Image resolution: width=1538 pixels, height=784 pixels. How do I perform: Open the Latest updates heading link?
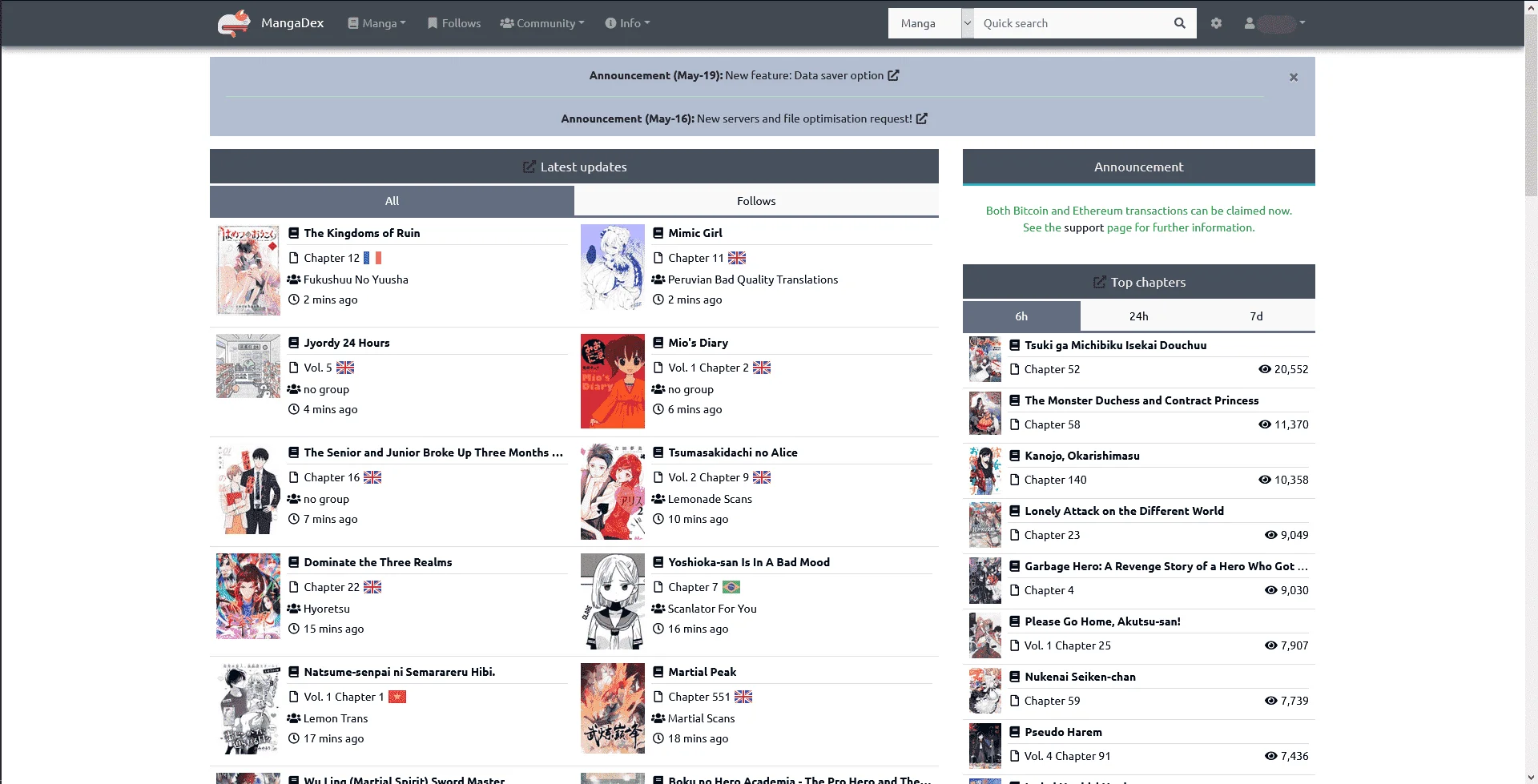583,167
